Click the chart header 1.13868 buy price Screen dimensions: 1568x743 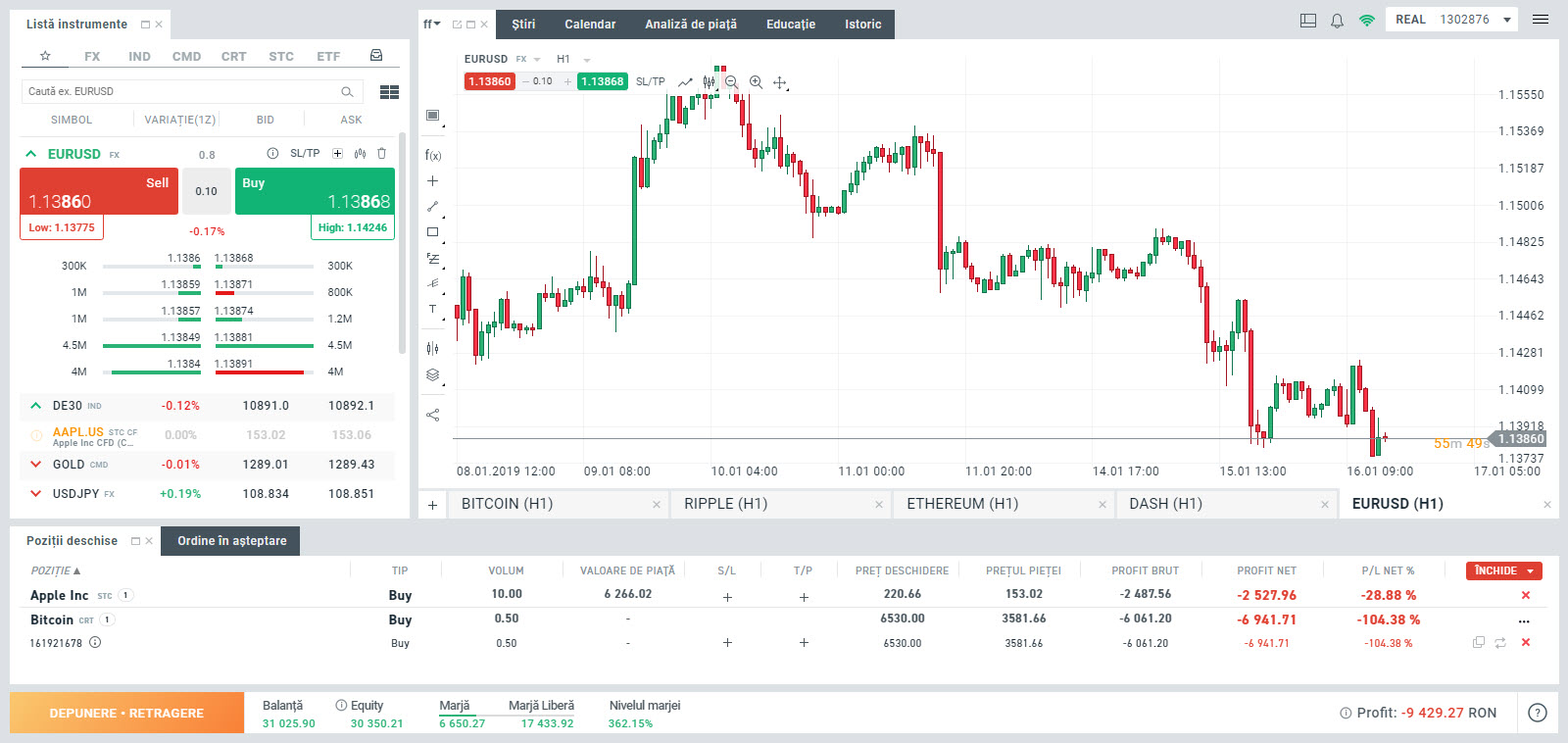click(x=602, y=81)
